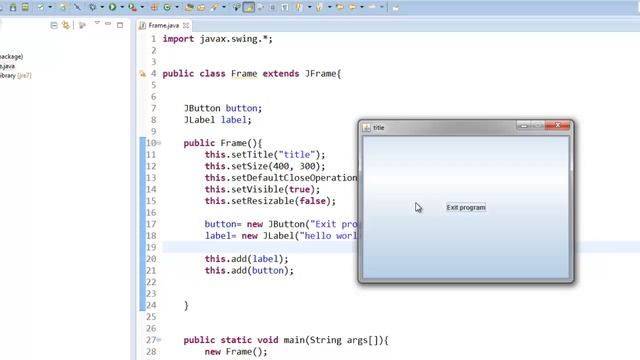Viewport: 640px width, 360px height.
Task: Collapse the main method fold at line 27
Action: (x=159, y=340)
